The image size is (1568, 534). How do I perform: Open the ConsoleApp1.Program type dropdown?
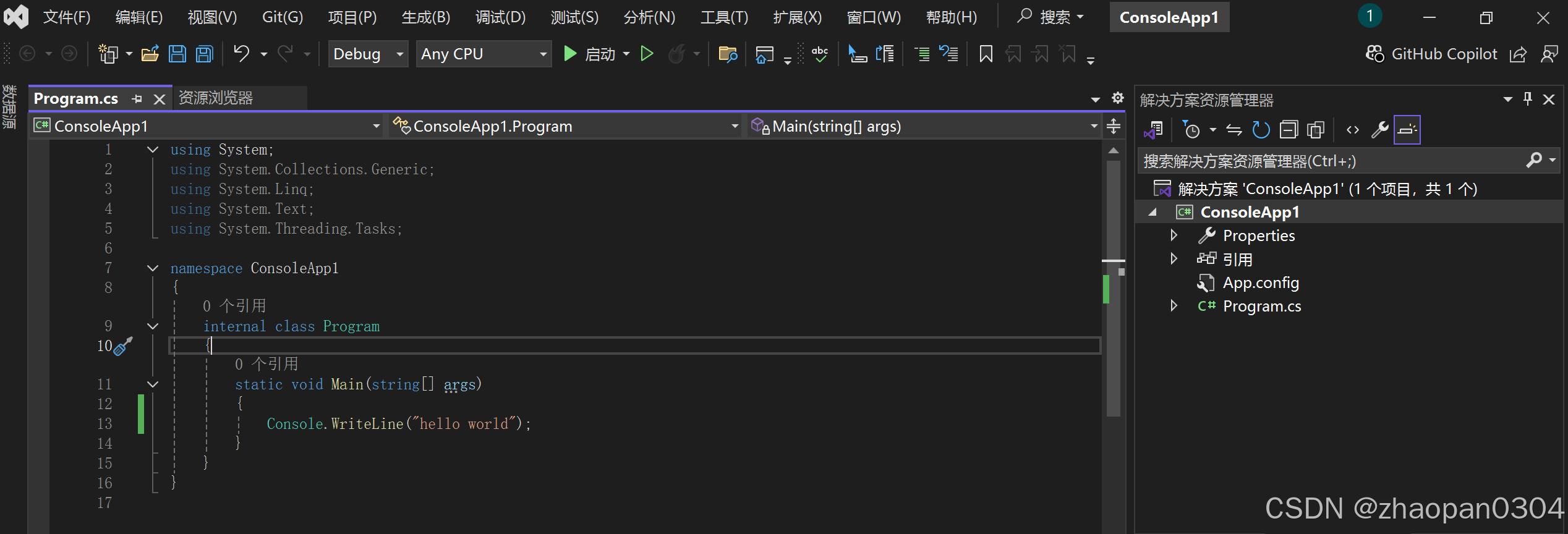point(566,126)
